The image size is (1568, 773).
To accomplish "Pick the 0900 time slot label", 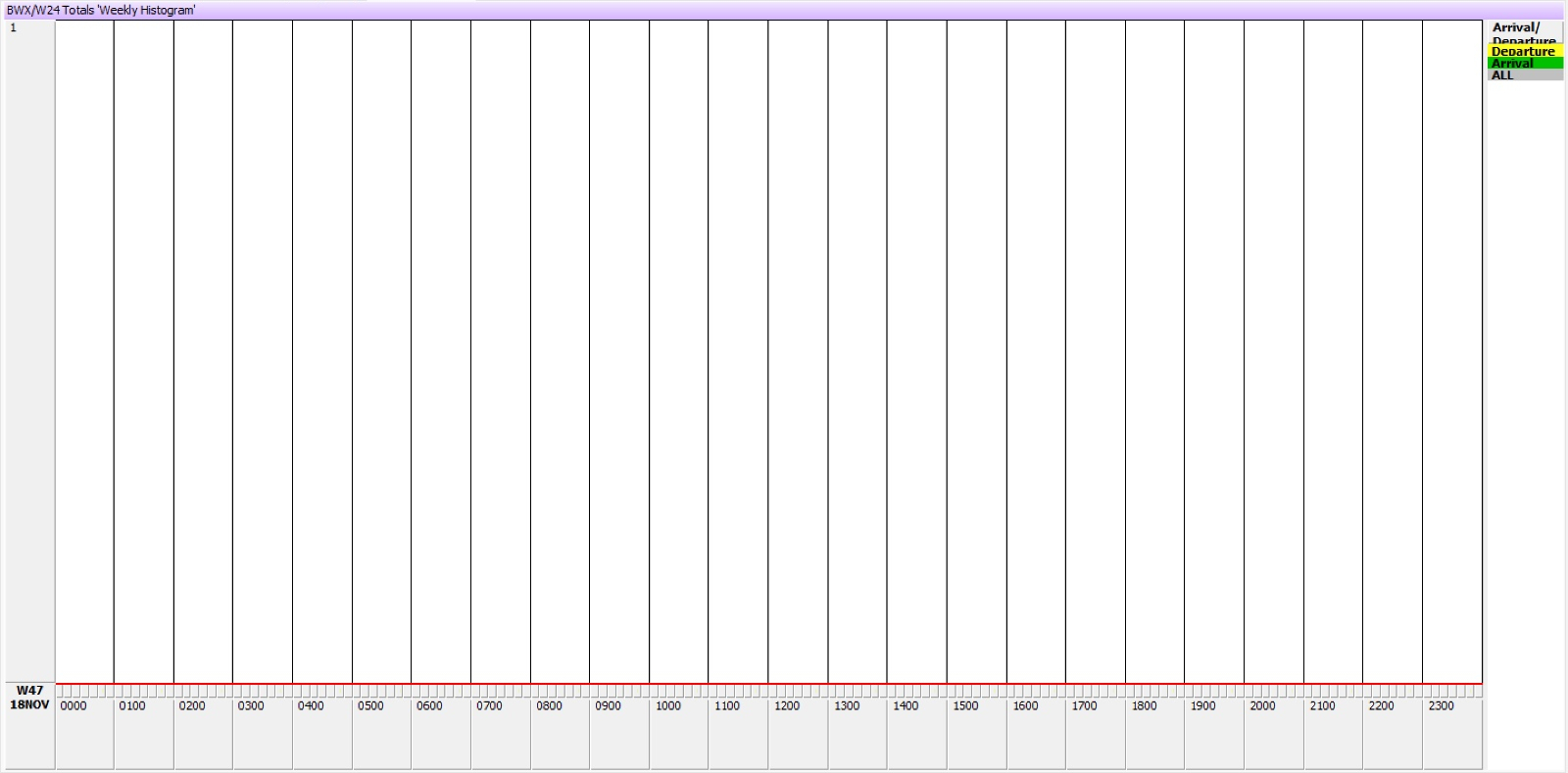I will (x=608, y=705).
